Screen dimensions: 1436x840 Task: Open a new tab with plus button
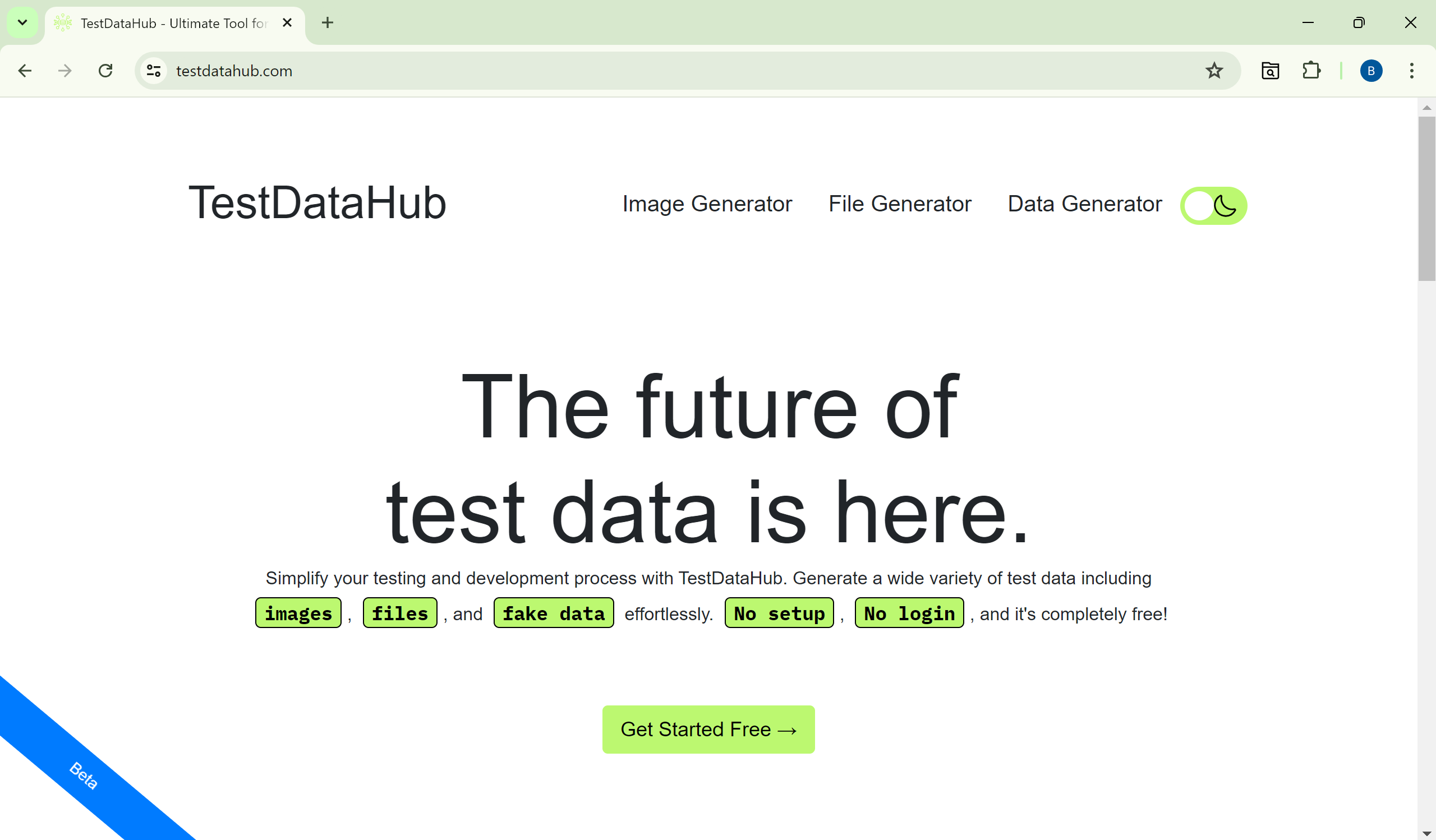[x=328, y=23]
